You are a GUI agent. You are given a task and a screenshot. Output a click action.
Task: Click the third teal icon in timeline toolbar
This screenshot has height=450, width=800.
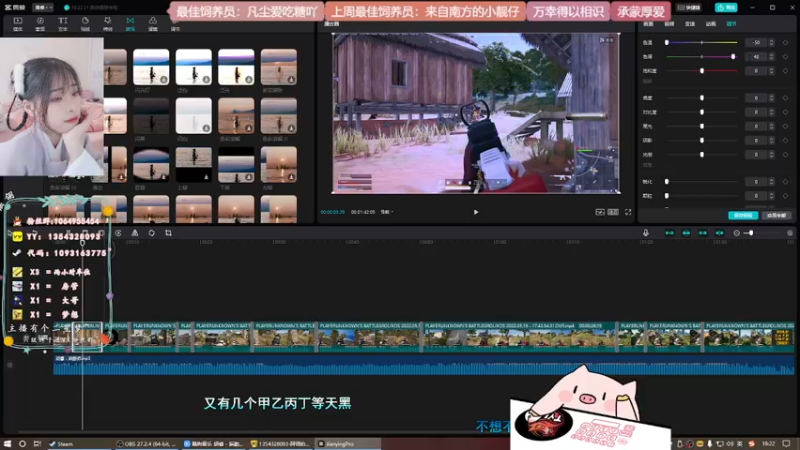click(703, 233)
